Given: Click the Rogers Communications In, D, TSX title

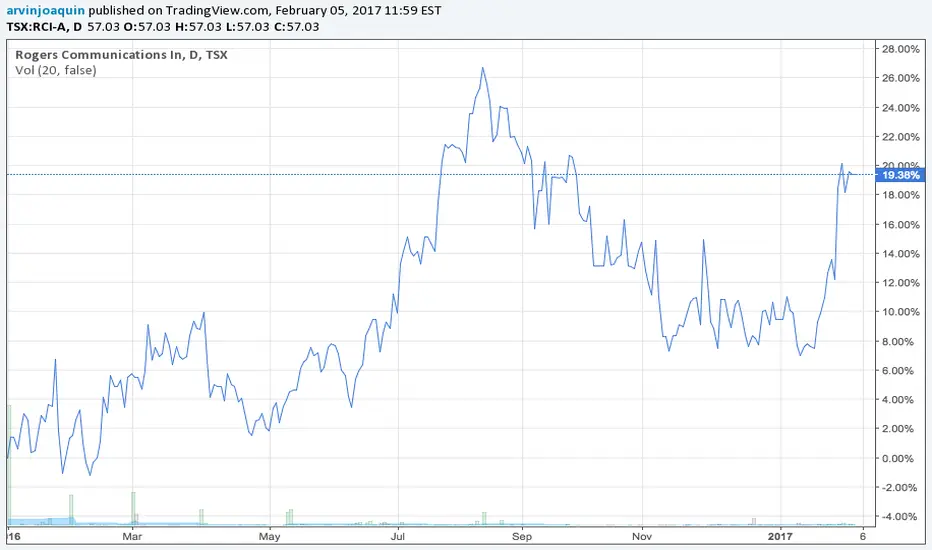Looking at the screenshot, I should (121, 55).
